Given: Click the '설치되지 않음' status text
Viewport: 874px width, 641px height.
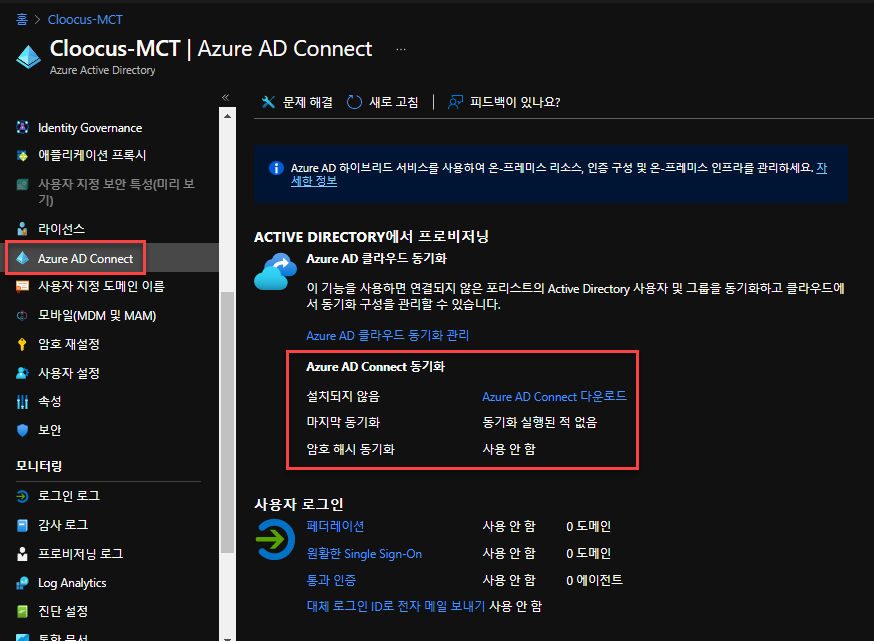Looking at the screenshot, I should click(343, 396).
